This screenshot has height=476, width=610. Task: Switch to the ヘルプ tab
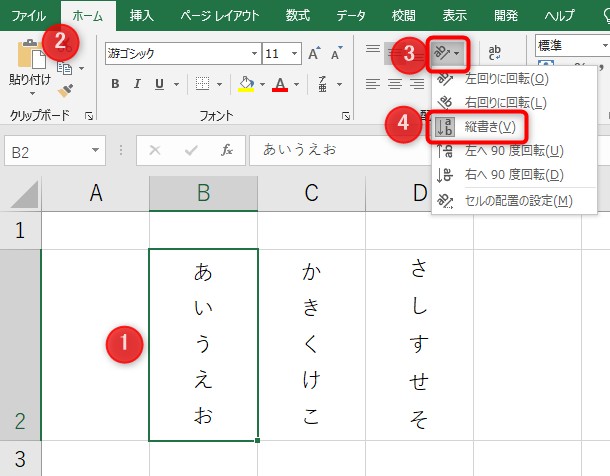[559, 16]
